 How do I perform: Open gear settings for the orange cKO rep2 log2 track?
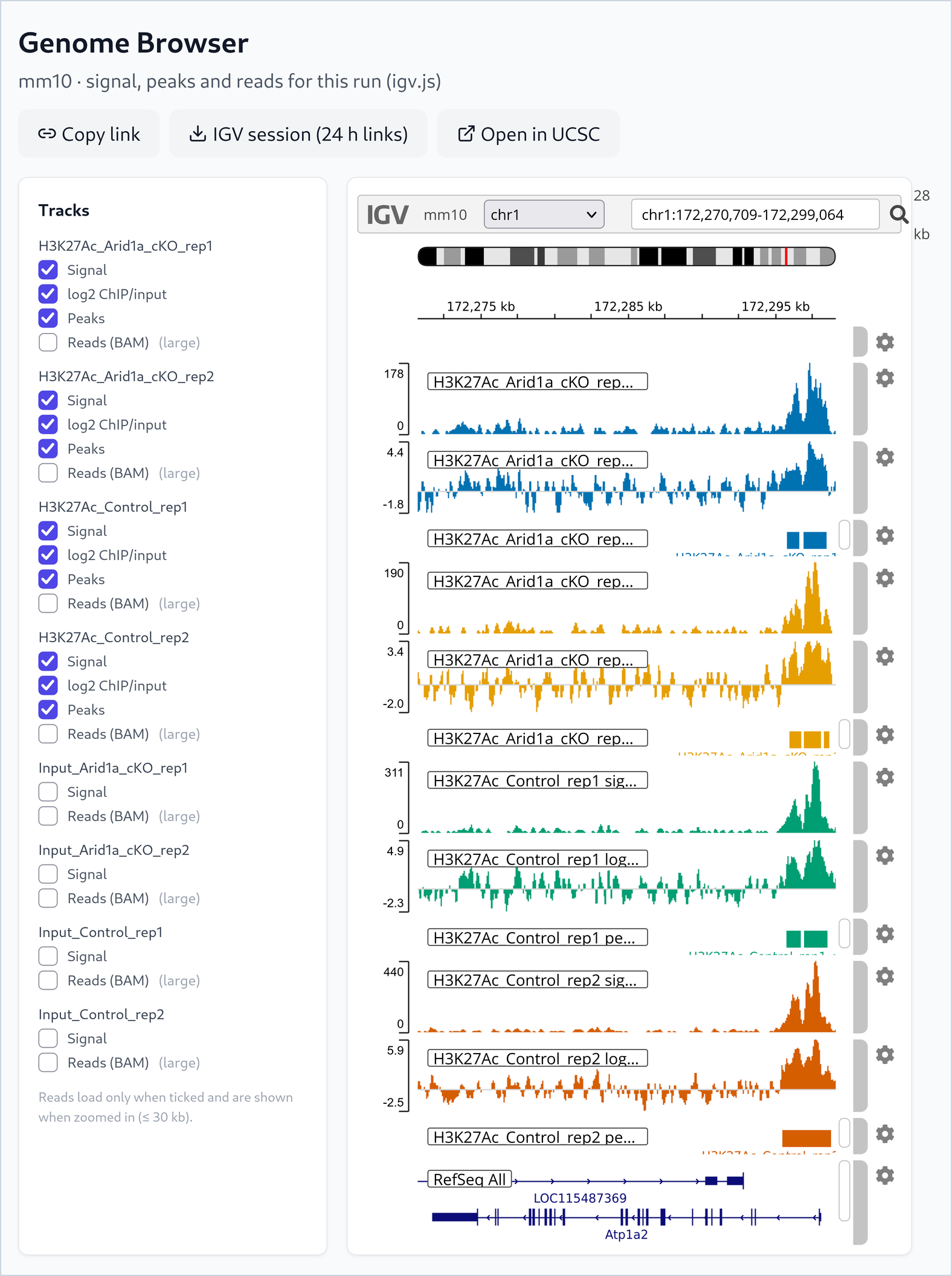[x=885, y=656]
